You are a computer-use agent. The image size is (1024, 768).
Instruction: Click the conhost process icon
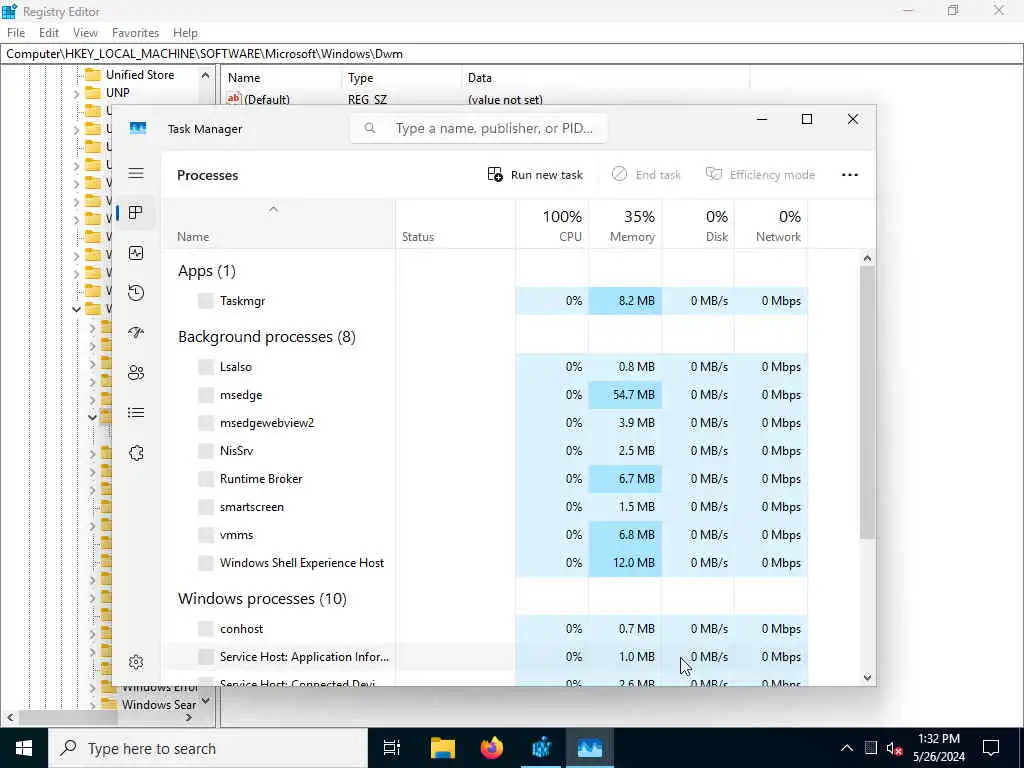206,628
